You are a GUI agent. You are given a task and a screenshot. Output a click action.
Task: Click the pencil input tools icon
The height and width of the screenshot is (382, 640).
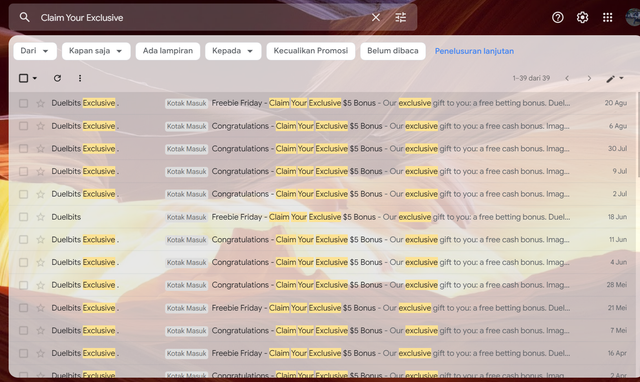[610, 78]
